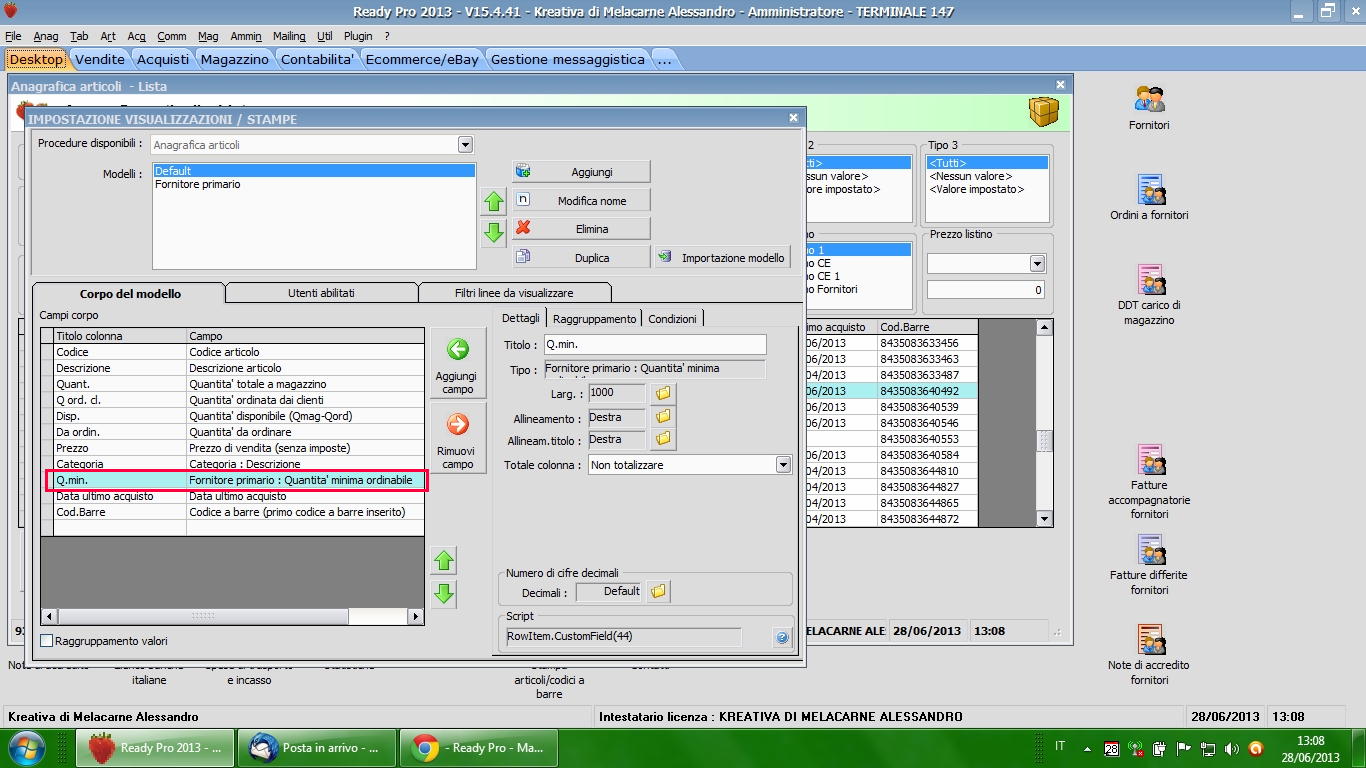
Task: Select the Default model in Modelli list
Action: pos(314,171)
